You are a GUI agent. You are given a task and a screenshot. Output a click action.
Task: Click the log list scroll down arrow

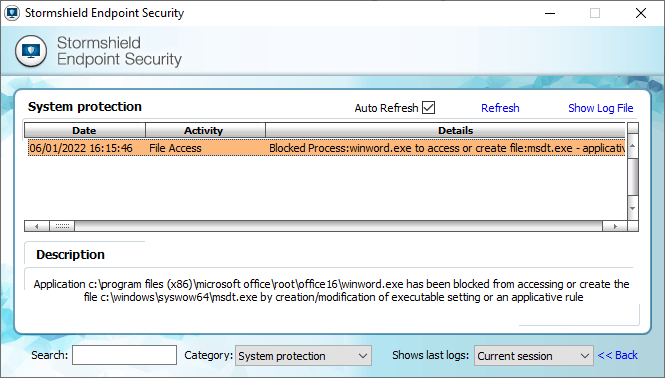coord(632,208)
